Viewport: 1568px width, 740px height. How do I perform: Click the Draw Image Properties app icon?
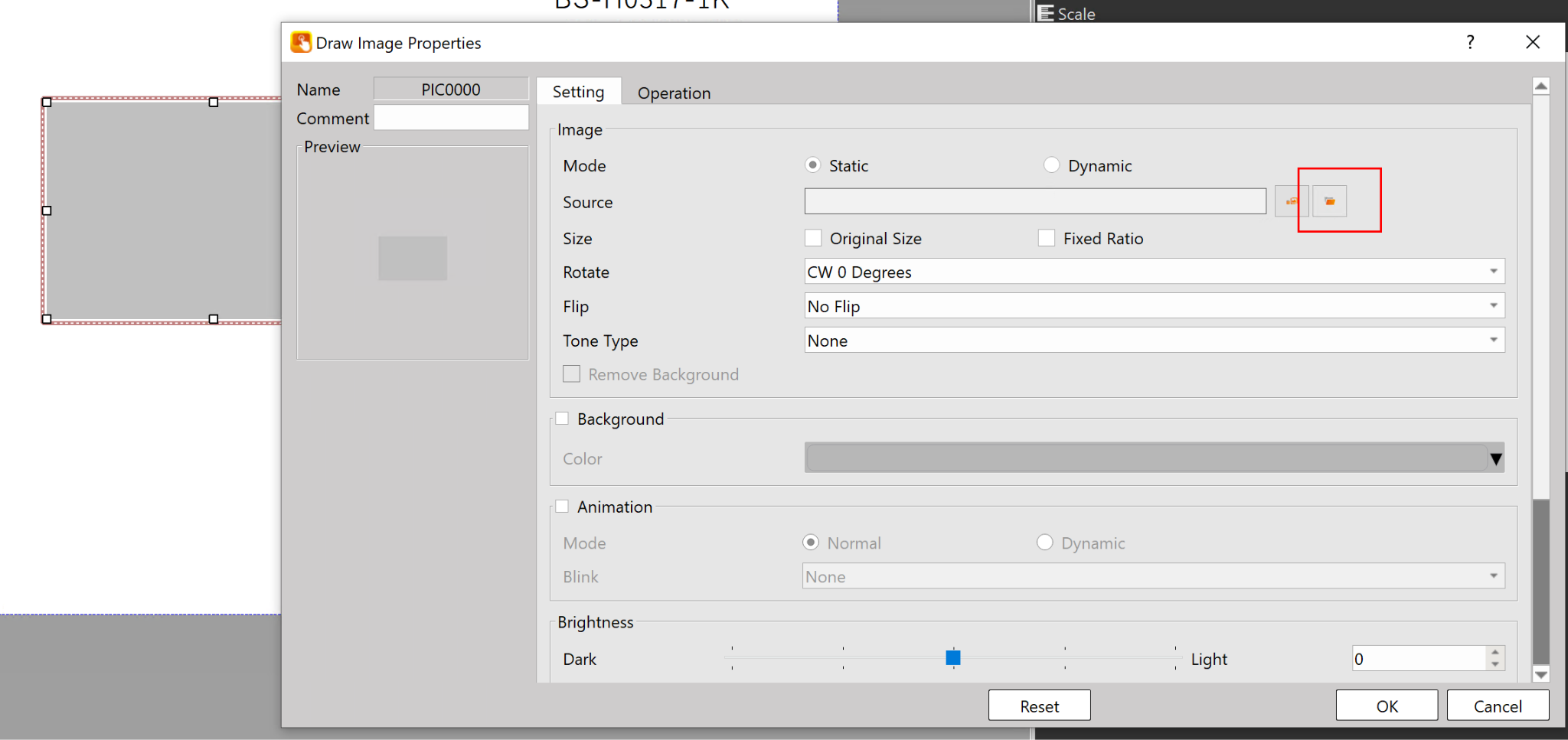coord(301,42)
